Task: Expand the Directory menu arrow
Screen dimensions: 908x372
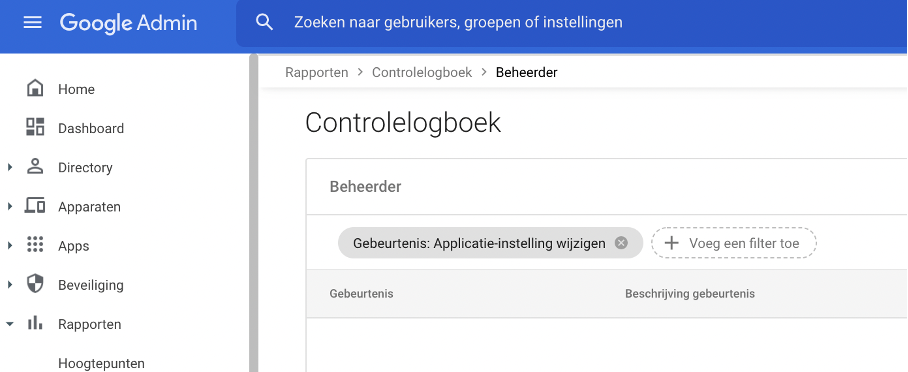Action: click(9, 167)
